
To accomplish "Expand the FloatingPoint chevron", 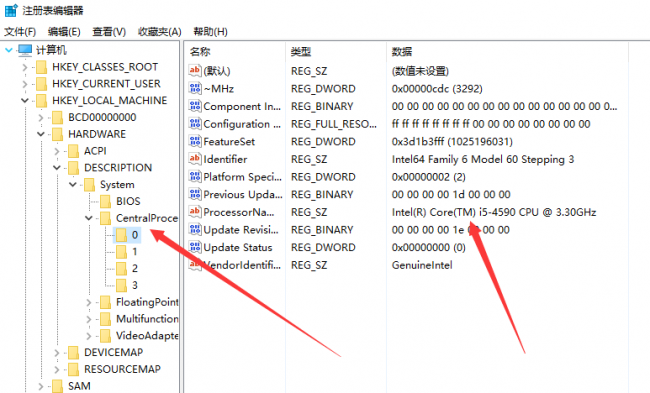I will [x=89, y=302].
